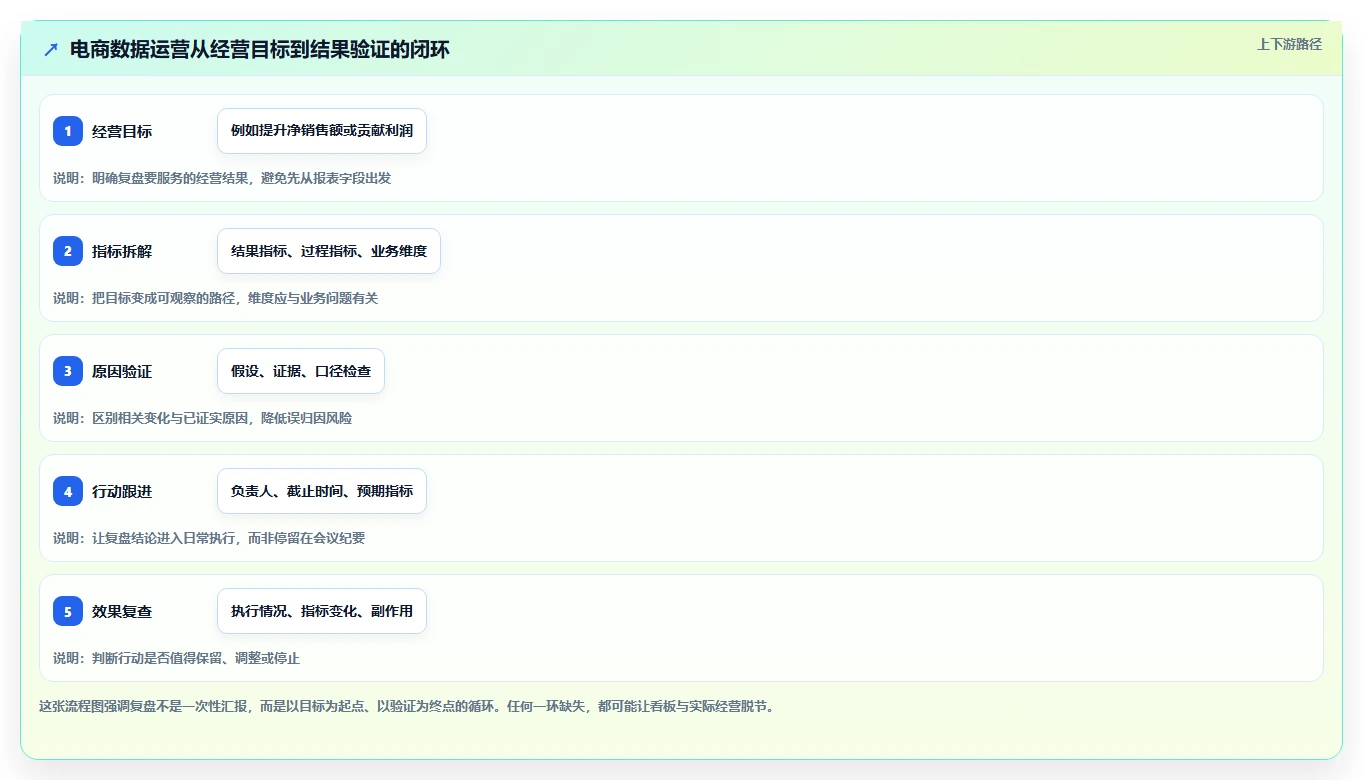Click the arrow icon beside the flowchart title
The width and height of the screenshot is (1363, 780).
[x=51, y=49]
